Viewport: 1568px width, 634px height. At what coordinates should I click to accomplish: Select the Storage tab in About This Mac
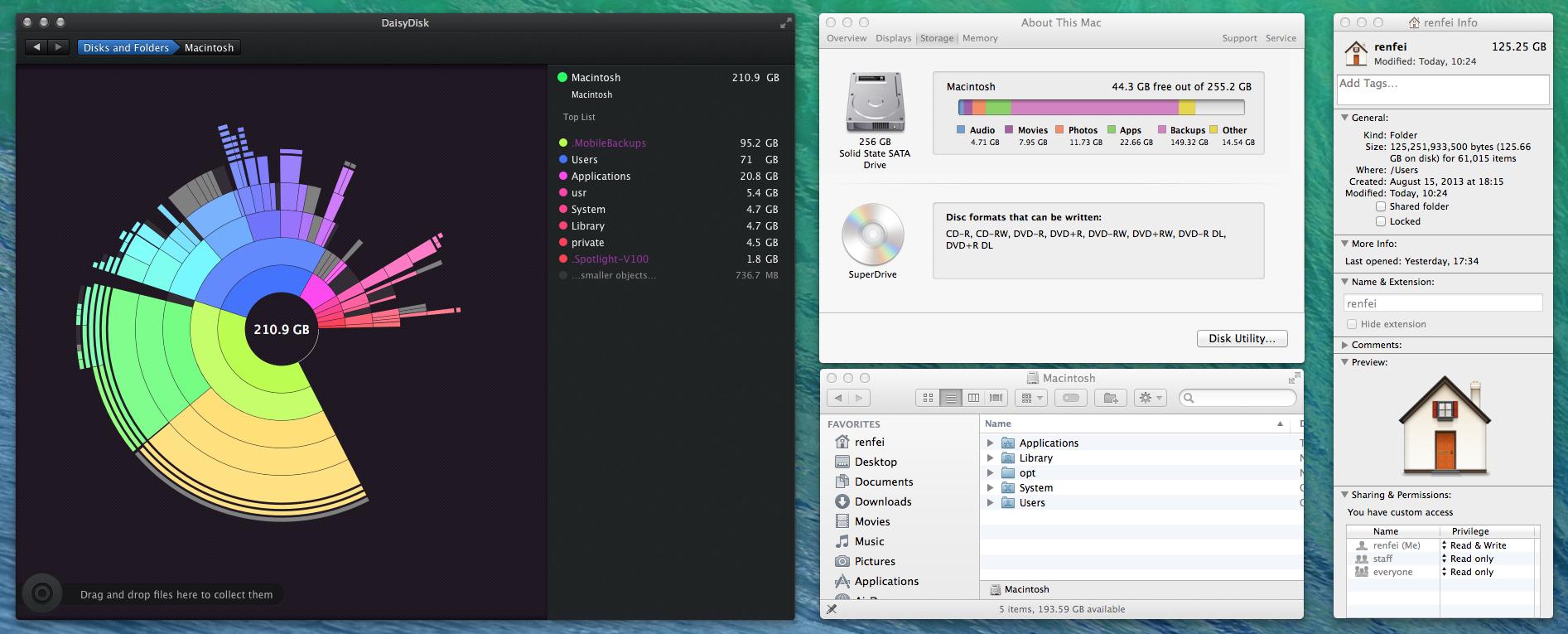pos(937,38)
